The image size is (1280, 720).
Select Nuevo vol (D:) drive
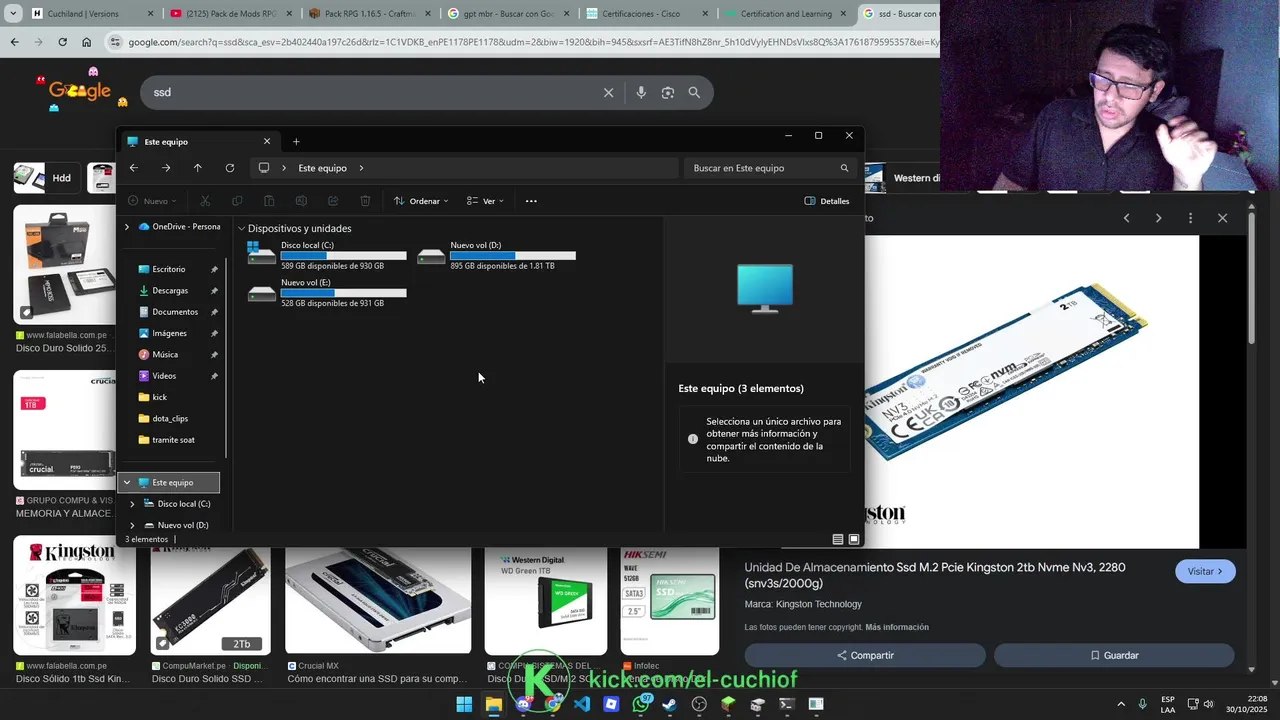tap(496, 255)
